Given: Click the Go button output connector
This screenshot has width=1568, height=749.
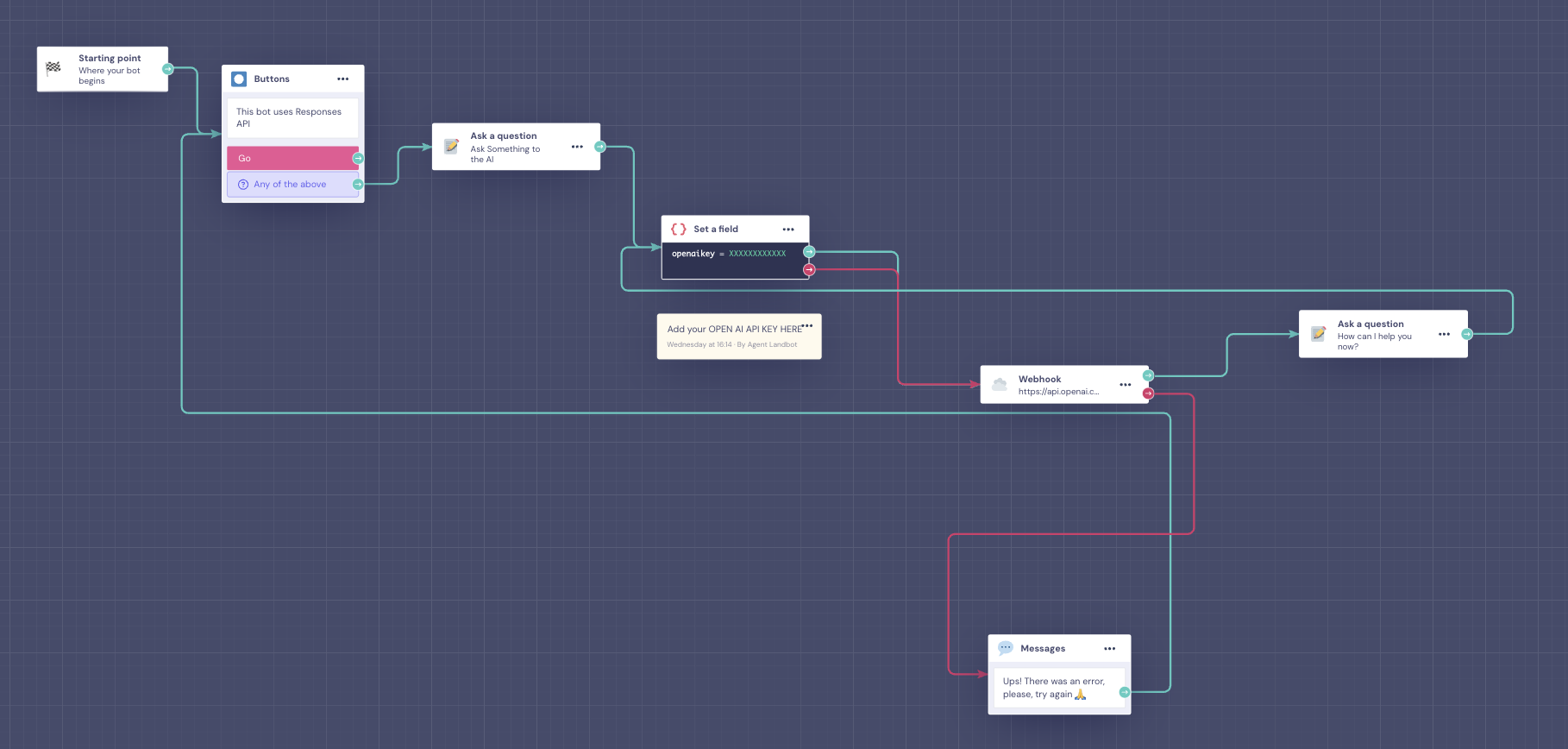Looking at the screenshot, I should pos(358,159).
